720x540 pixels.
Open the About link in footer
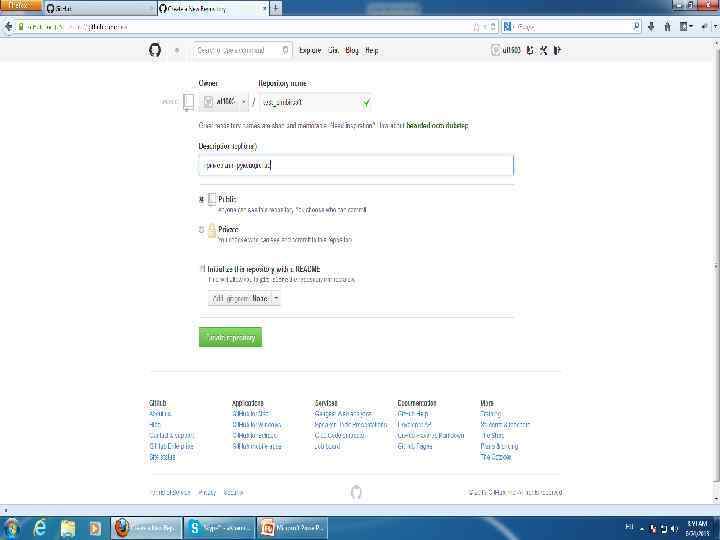pyautogui.click(x=160, y=414)
